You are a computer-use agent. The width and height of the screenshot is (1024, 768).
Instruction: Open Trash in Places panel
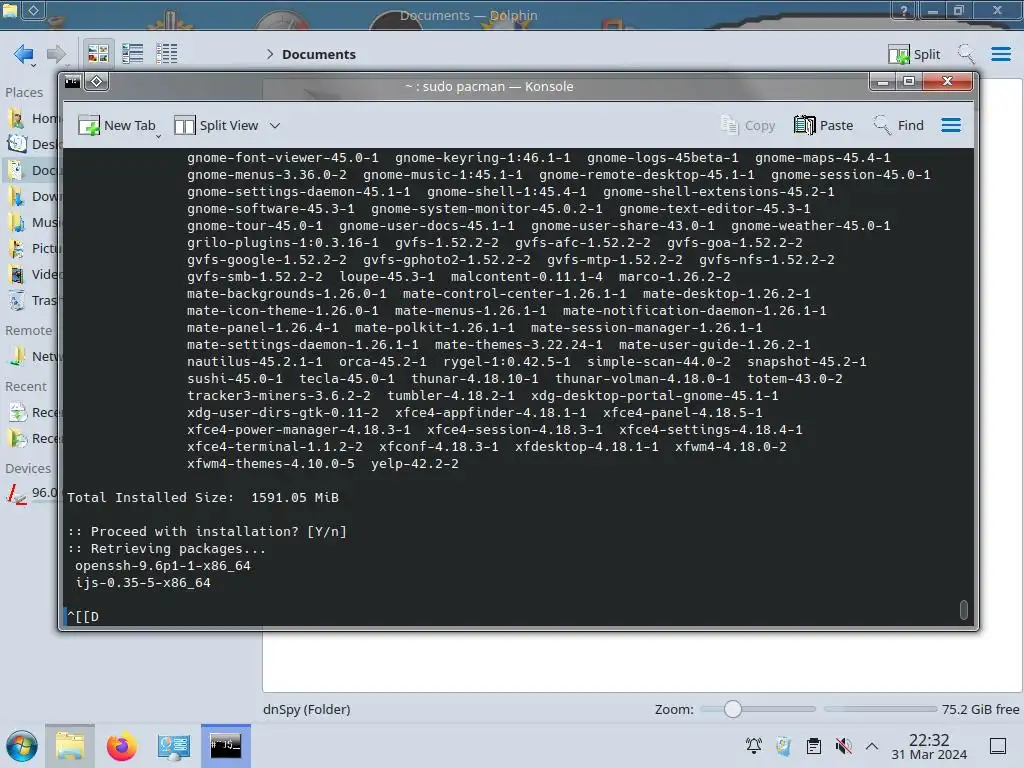click(x=33, y=300)
